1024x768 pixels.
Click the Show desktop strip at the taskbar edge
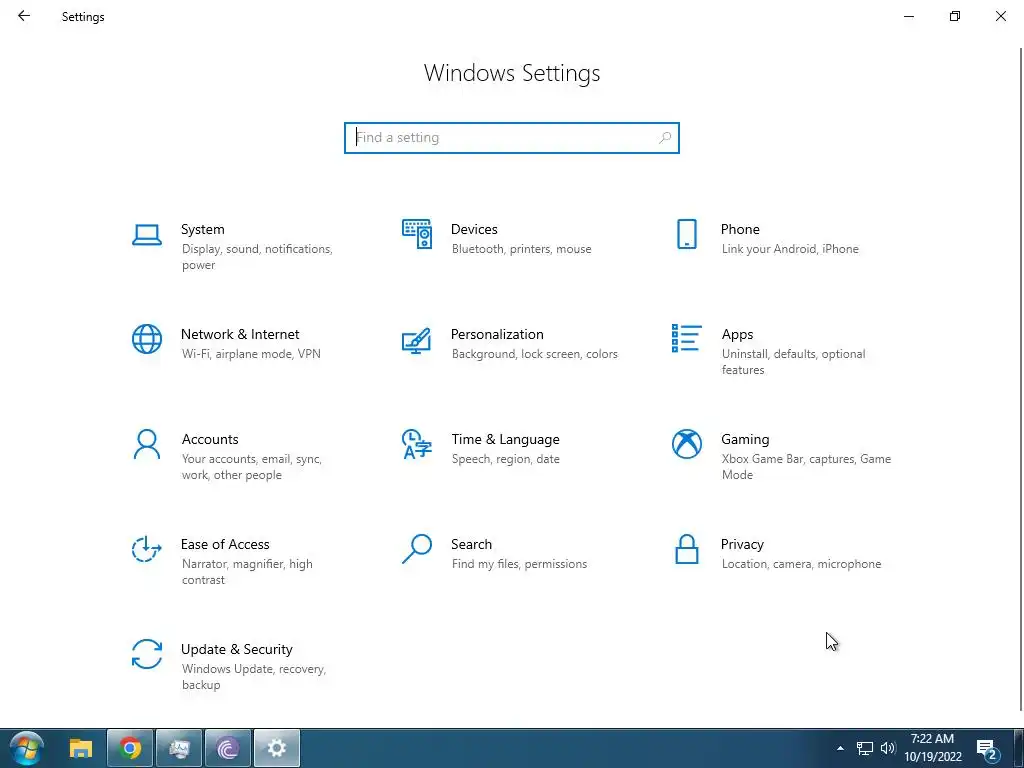[1019, 748]
